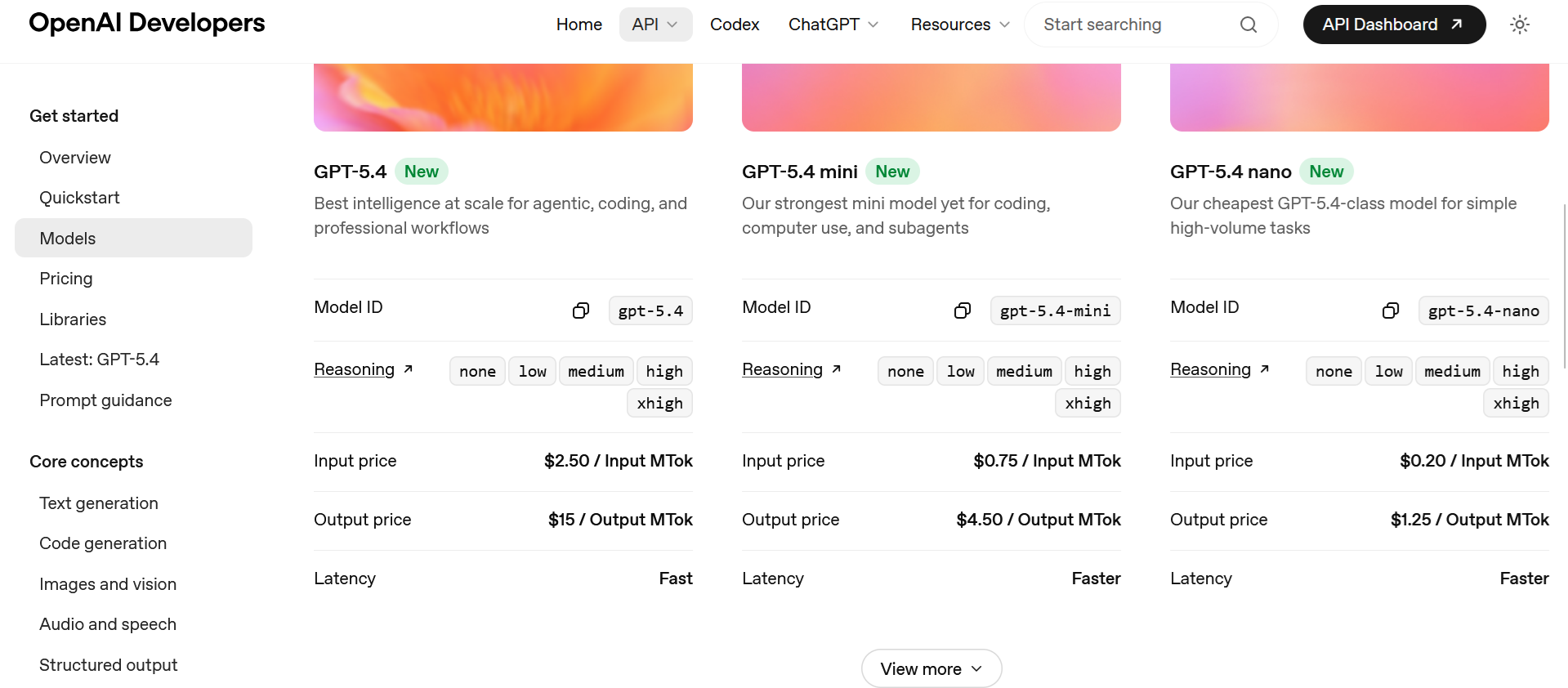1568x688 pixels.
Task: Copy the gpt-5.4-nano model ID
Action: coord(1391,310)
